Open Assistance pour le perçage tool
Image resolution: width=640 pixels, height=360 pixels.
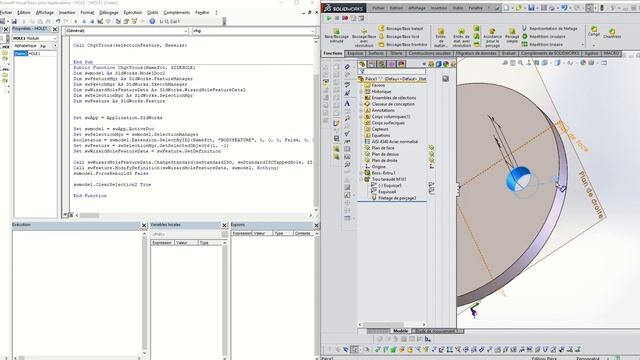click(492, 38)
